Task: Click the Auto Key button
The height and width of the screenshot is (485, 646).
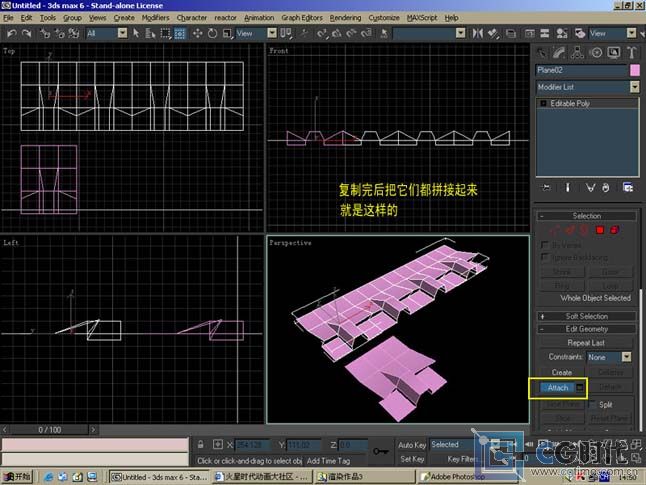Action: tap(412, 445)
